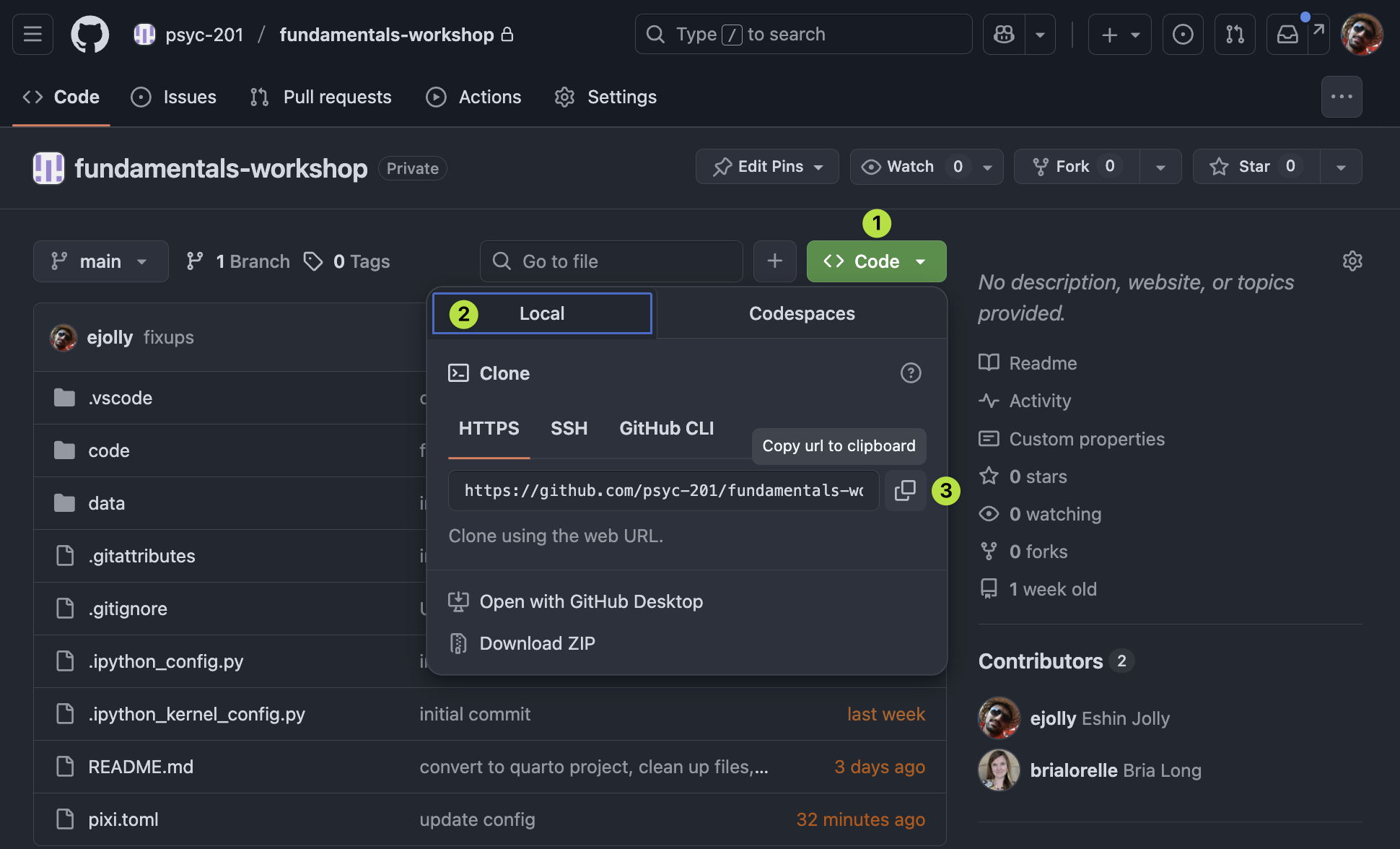
Task: Copy clone URL to clipboard
Action: 905,491
